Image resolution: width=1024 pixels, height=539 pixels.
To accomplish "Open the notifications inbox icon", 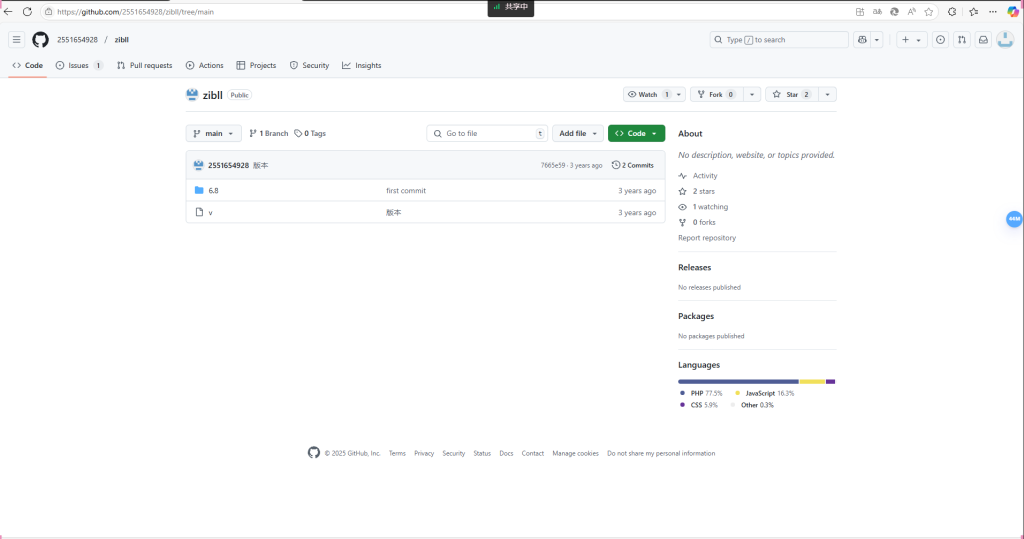I will click(x=983, y=40).
